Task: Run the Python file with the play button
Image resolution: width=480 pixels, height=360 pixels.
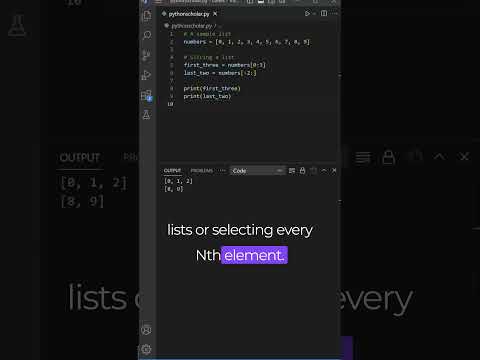Action: click(x=307, y=14)
